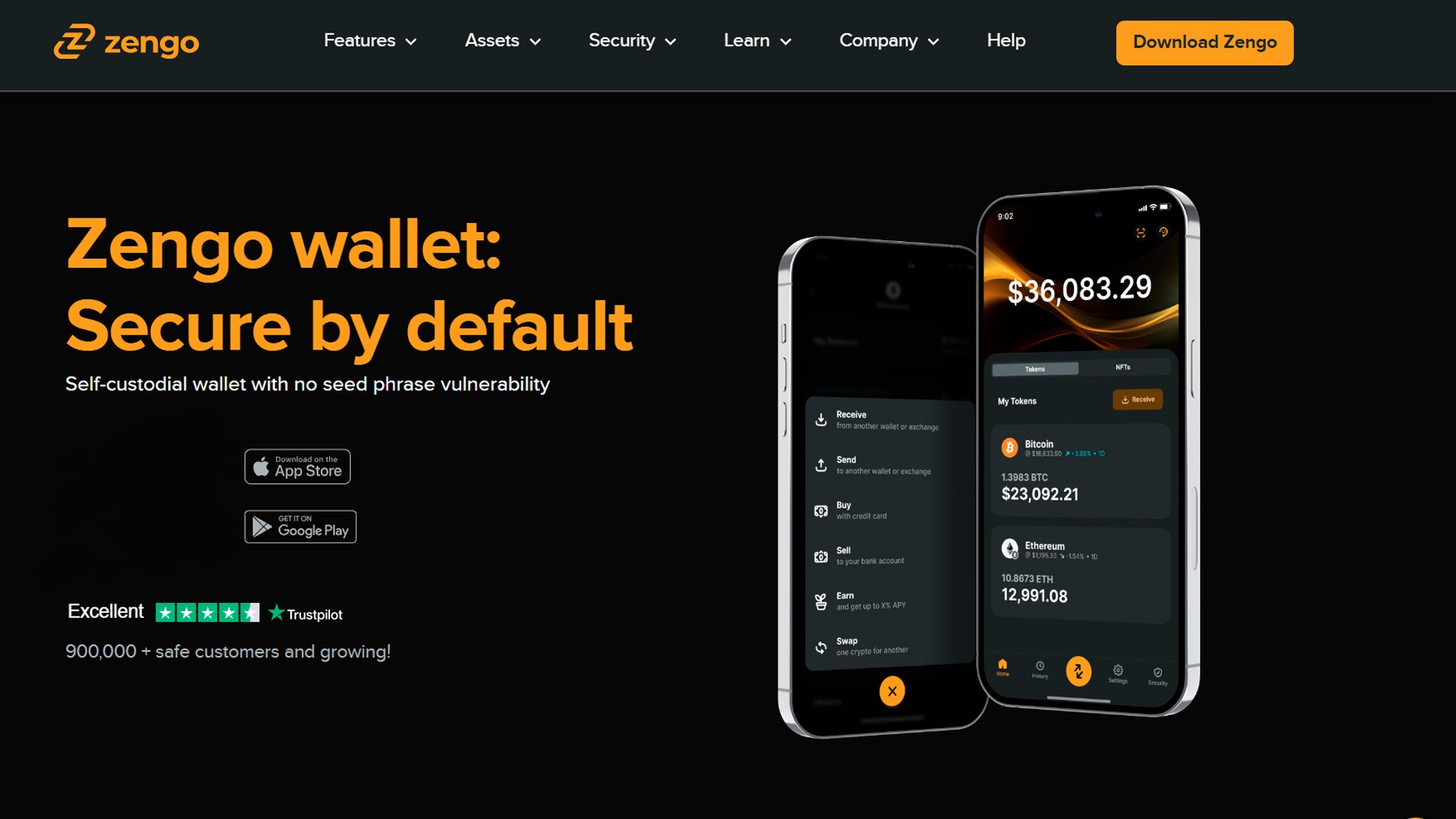The image size is (1456, 819).
Task: Select the Tokens tab
Action: click(x=1035, y=368)
